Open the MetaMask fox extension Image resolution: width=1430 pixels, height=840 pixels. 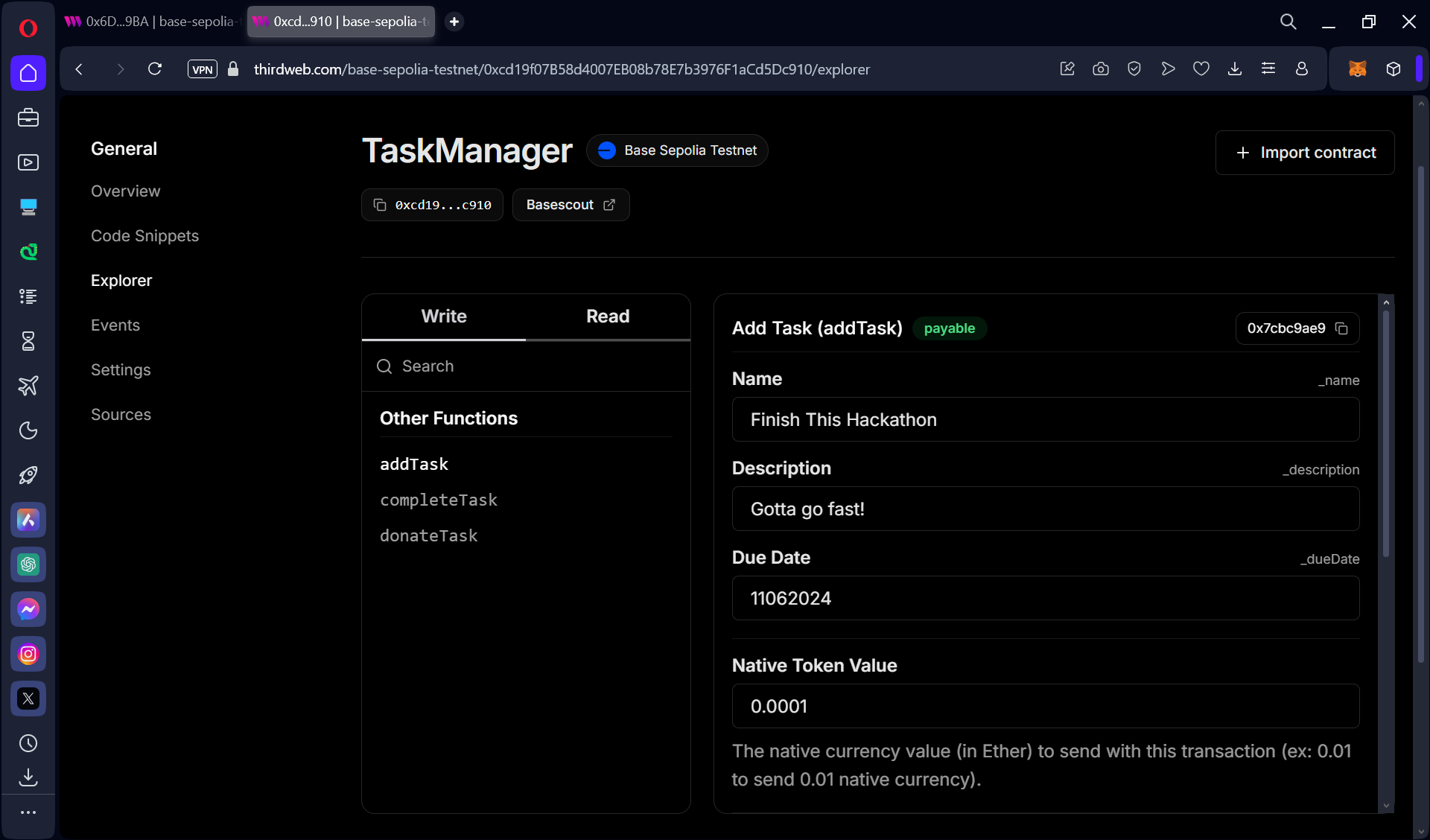point(1357,69)
